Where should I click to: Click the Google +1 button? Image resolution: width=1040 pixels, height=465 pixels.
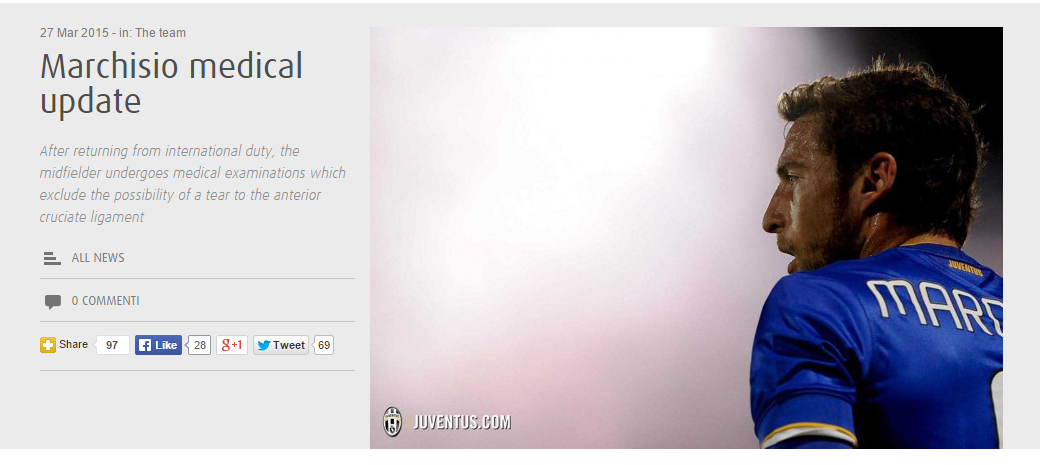pyautogui.click(x=231, y=345)
